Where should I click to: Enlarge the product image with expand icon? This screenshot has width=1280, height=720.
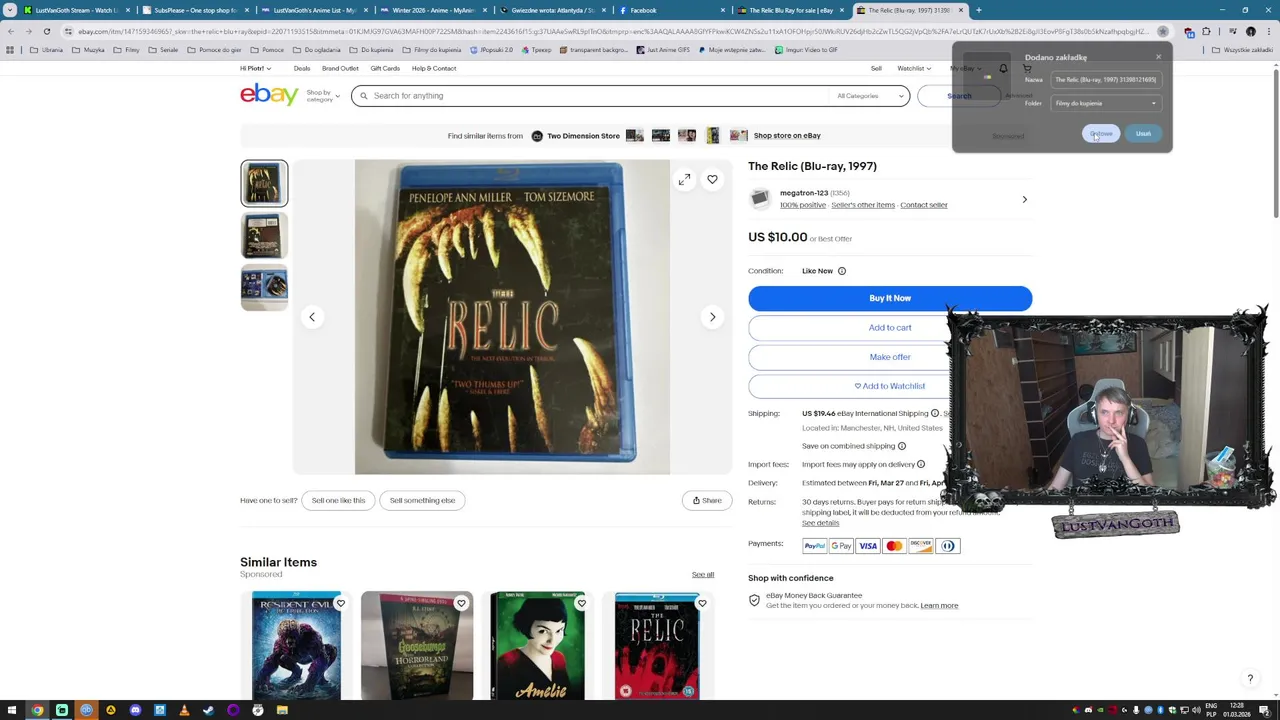684,180
